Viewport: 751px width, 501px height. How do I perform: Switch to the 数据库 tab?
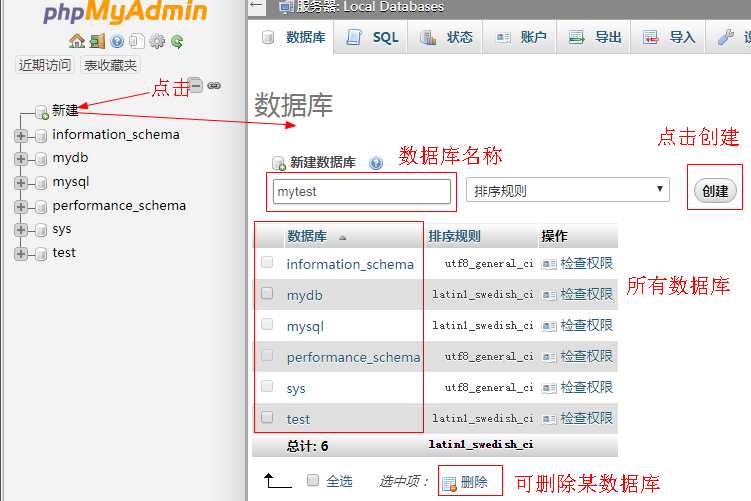[294, 37]
